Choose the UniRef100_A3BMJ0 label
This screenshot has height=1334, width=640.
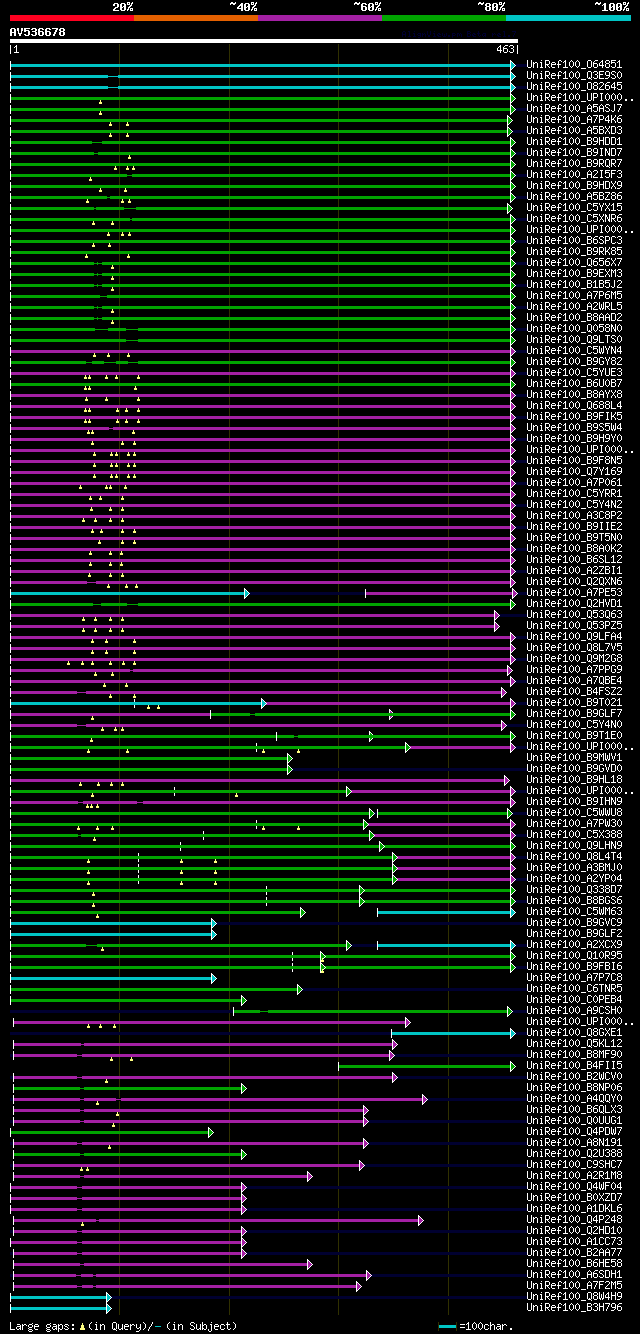(x=575, y=867)
